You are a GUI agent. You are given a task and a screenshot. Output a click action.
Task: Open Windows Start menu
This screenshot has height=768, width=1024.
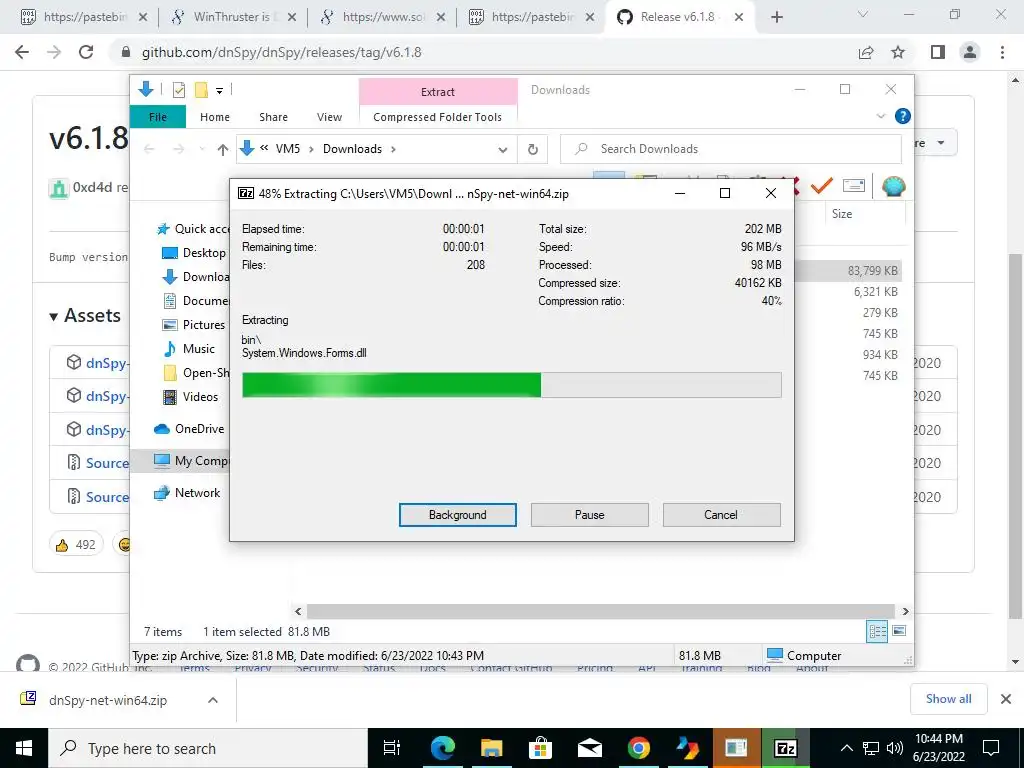tap(24, 748)
